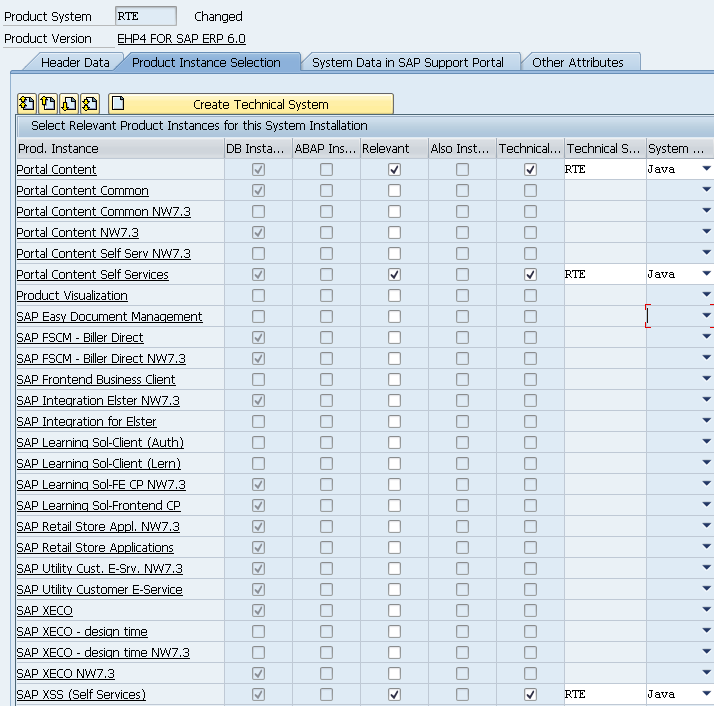Click the DB Insta... column header
Image resolution: width=714 pixels, height=706 pixels.
[x=258, y=148]
